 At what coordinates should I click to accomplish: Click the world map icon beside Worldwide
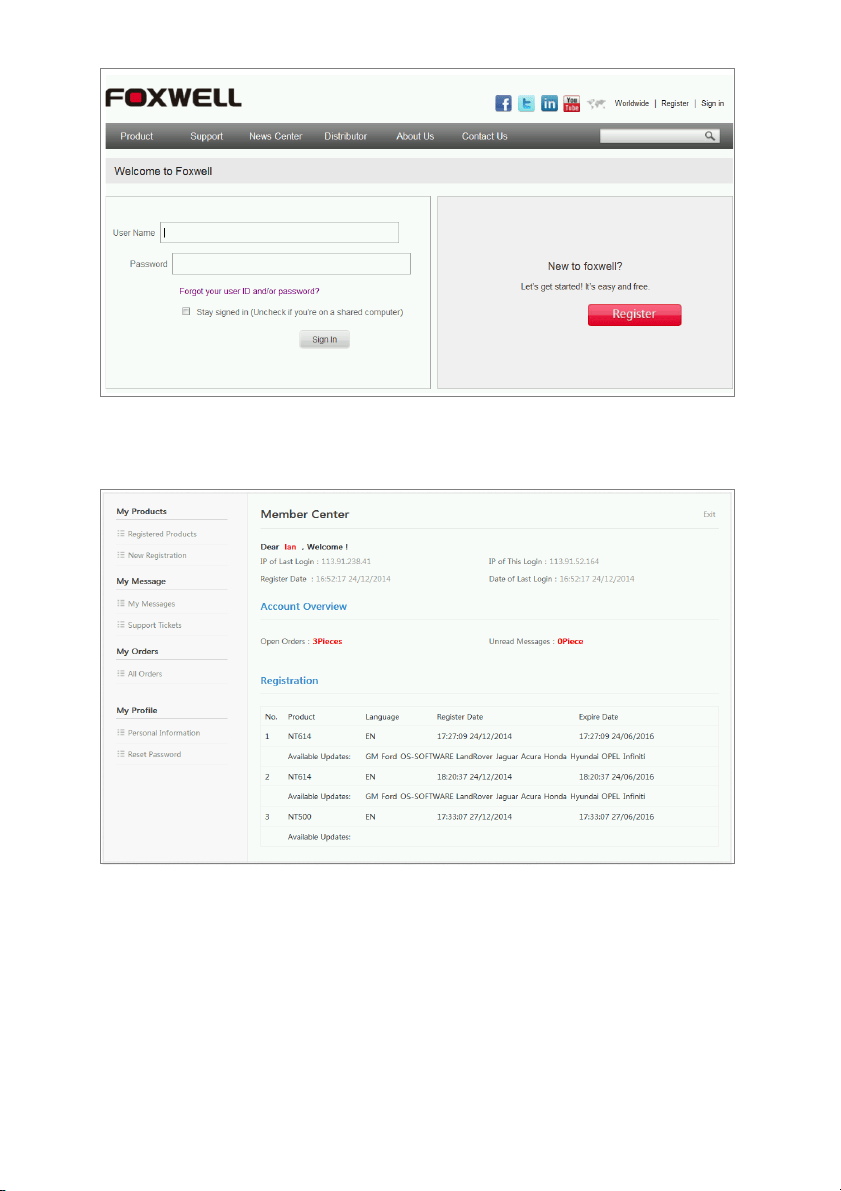[x=596, y=104]
